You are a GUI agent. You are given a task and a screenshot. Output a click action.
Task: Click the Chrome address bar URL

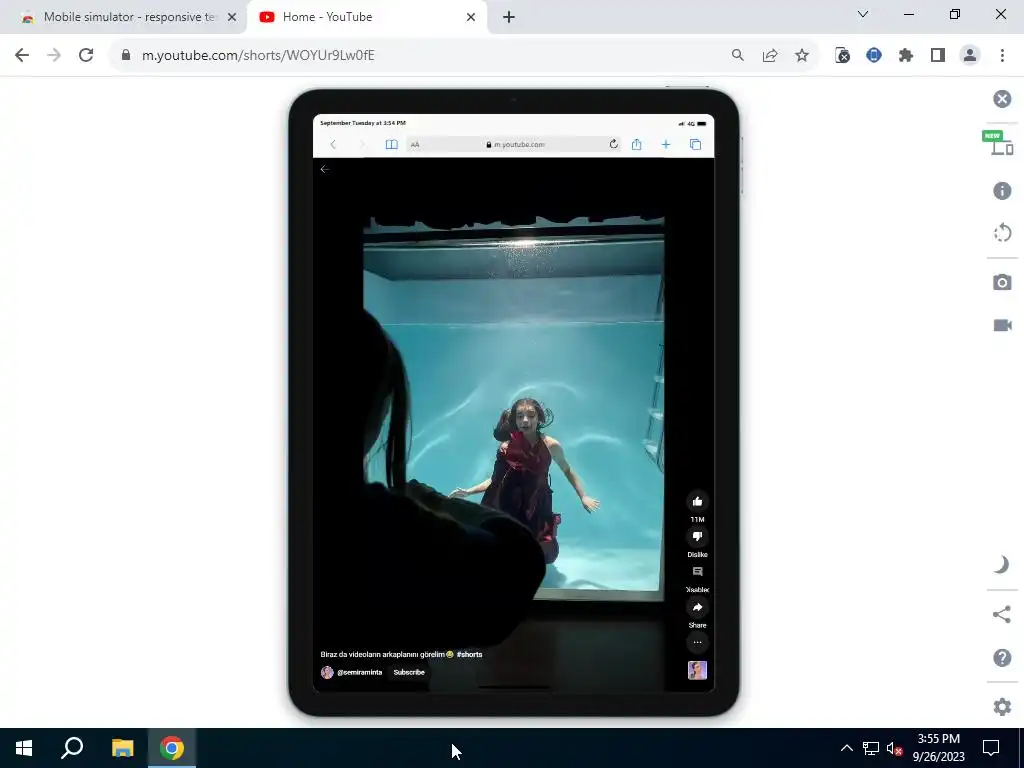pos(258,56)
